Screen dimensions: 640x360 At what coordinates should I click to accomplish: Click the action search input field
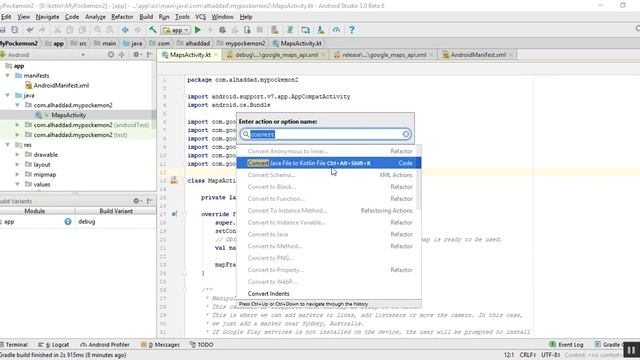click(325, 134)
